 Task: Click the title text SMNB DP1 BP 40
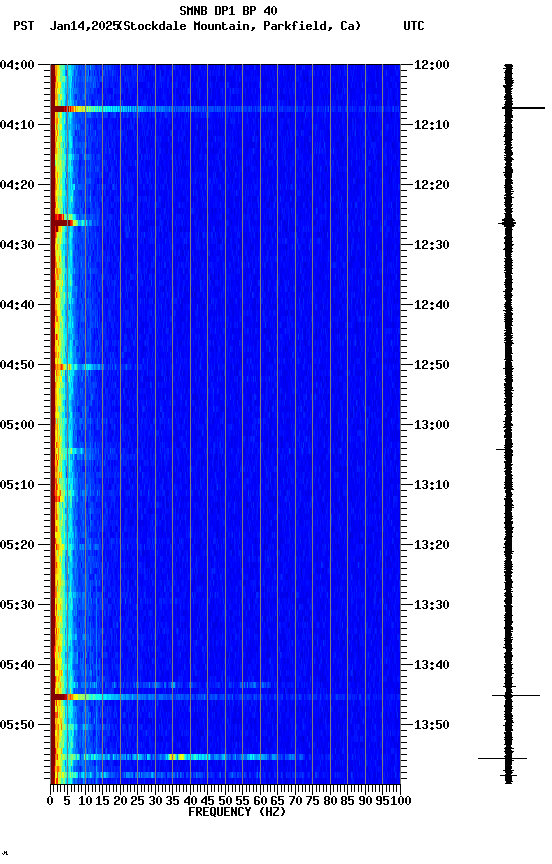228,10
